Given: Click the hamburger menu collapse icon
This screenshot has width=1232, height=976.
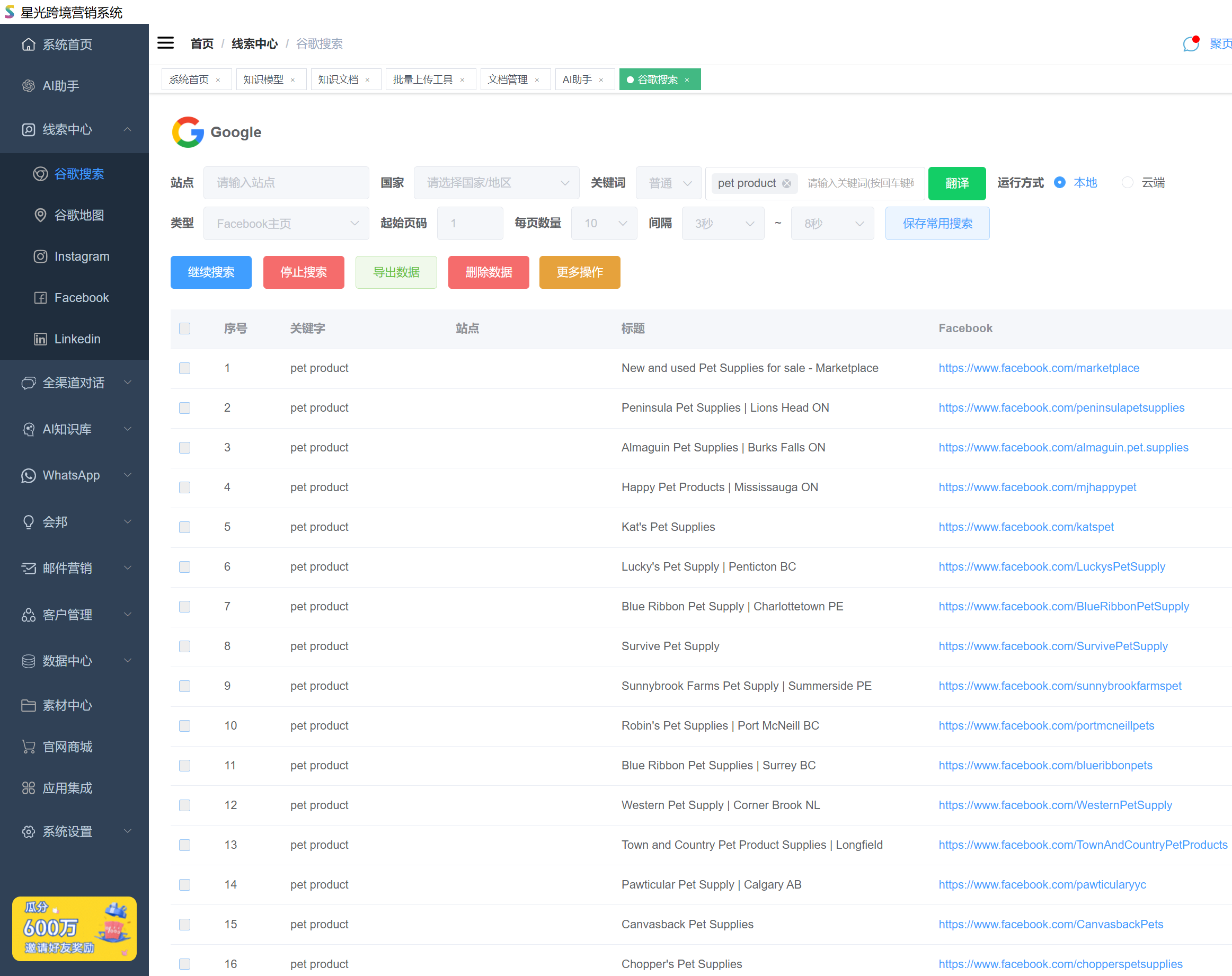Looking at the screenshot, I should click(x=165, y=43).
